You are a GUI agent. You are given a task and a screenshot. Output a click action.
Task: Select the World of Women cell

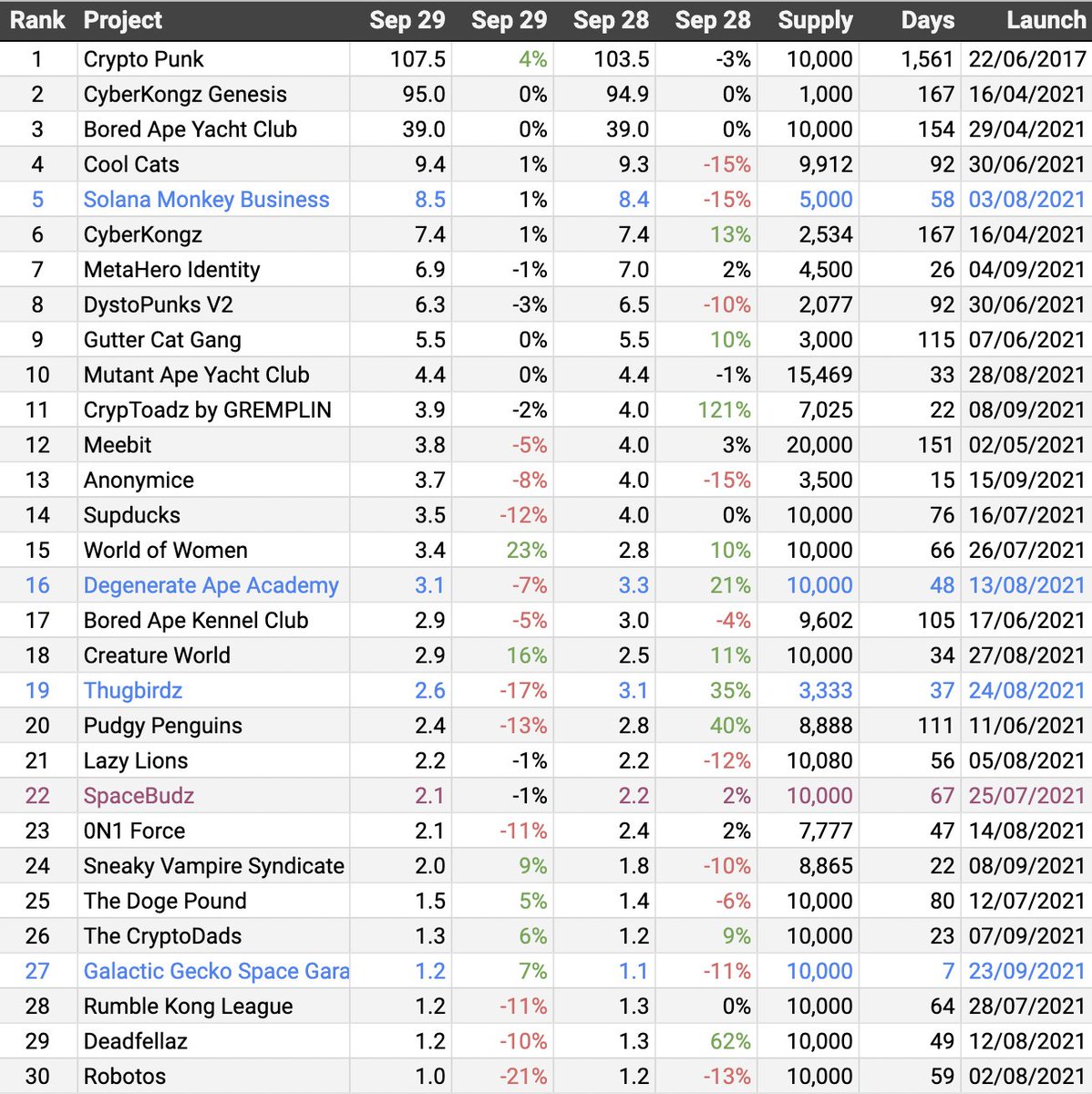(x=213, y=551)
